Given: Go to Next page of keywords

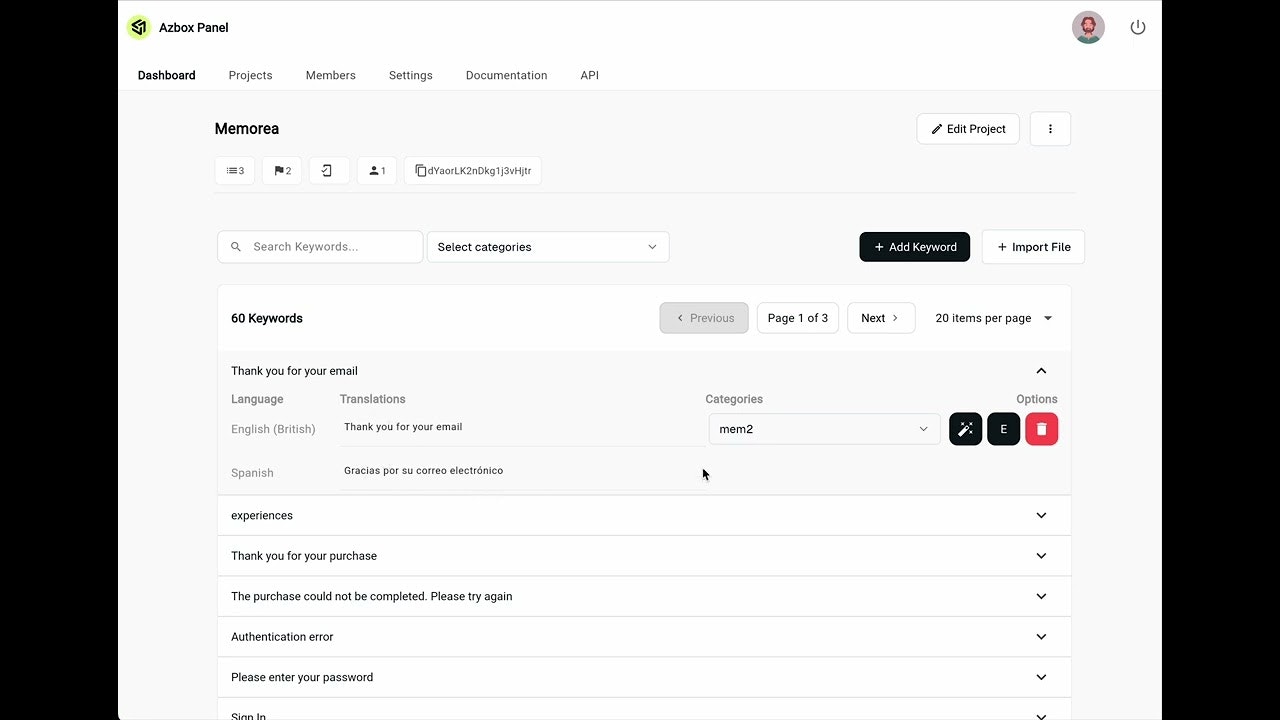Looking at the screenshot, I should pos(881,318).
